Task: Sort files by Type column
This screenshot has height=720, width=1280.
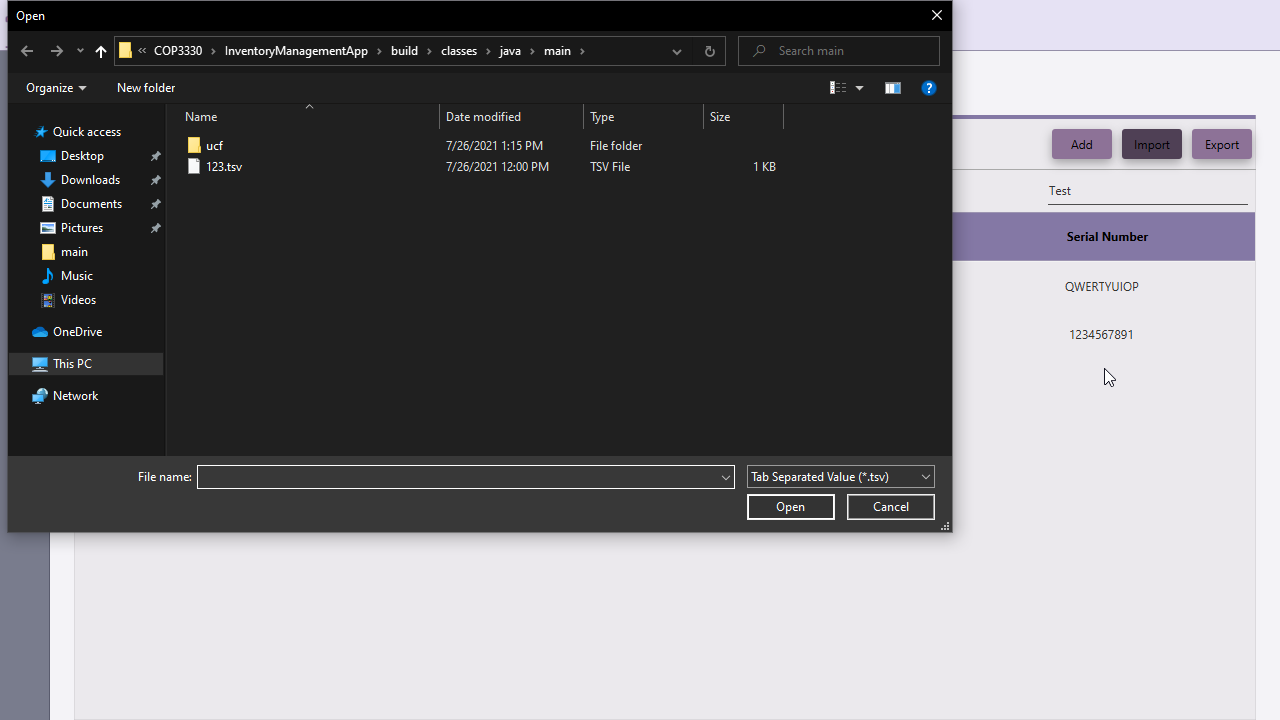Action: (644, 117)
